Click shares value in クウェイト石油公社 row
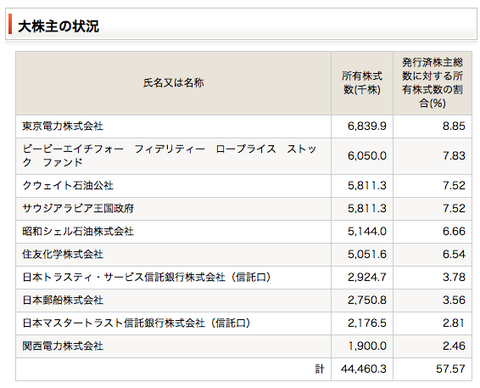This screenshot has width=480, height=388. coord(367,185)
